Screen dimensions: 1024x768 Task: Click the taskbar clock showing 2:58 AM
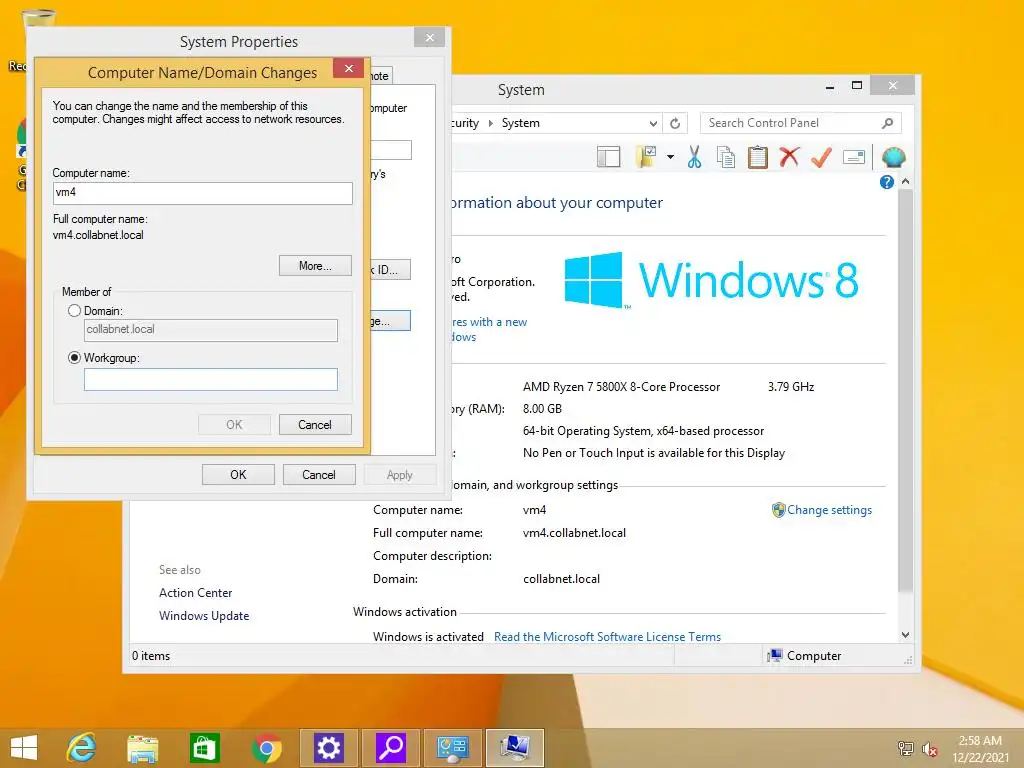(980, 749)
